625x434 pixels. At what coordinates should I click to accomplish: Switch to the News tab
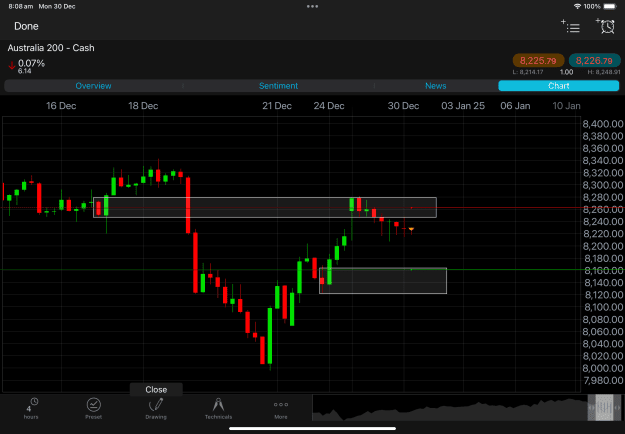[x=435, y=86]
